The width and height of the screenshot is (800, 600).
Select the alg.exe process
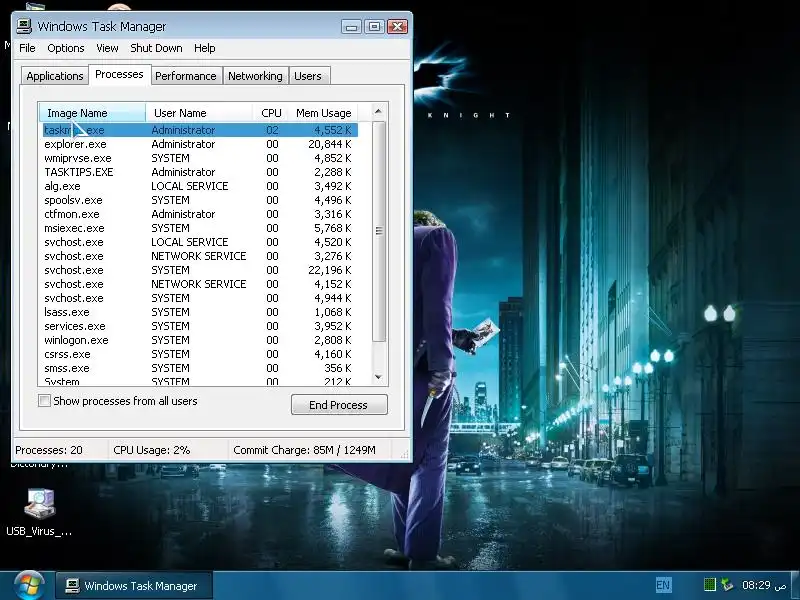(200, 186)
